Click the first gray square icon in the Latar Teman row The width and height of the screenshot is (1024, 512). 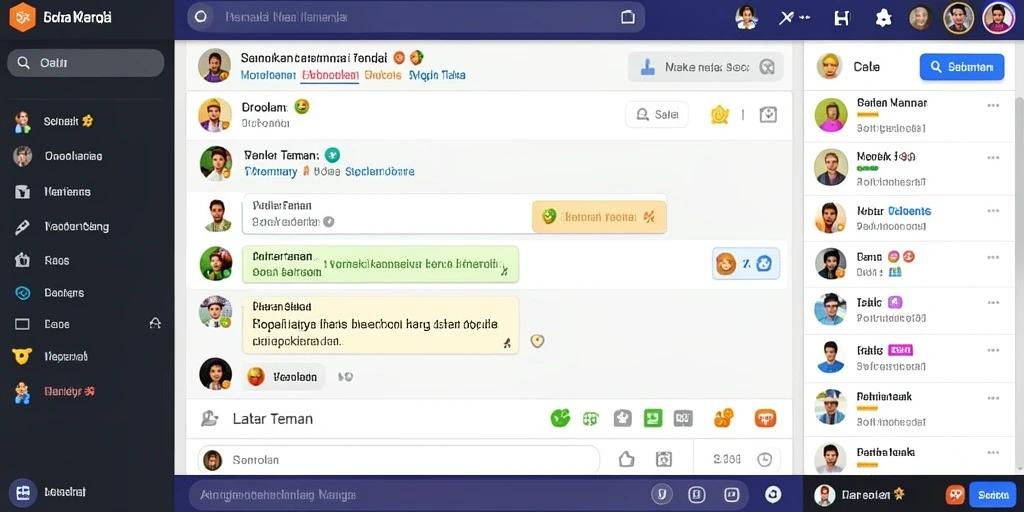(623, 418)
